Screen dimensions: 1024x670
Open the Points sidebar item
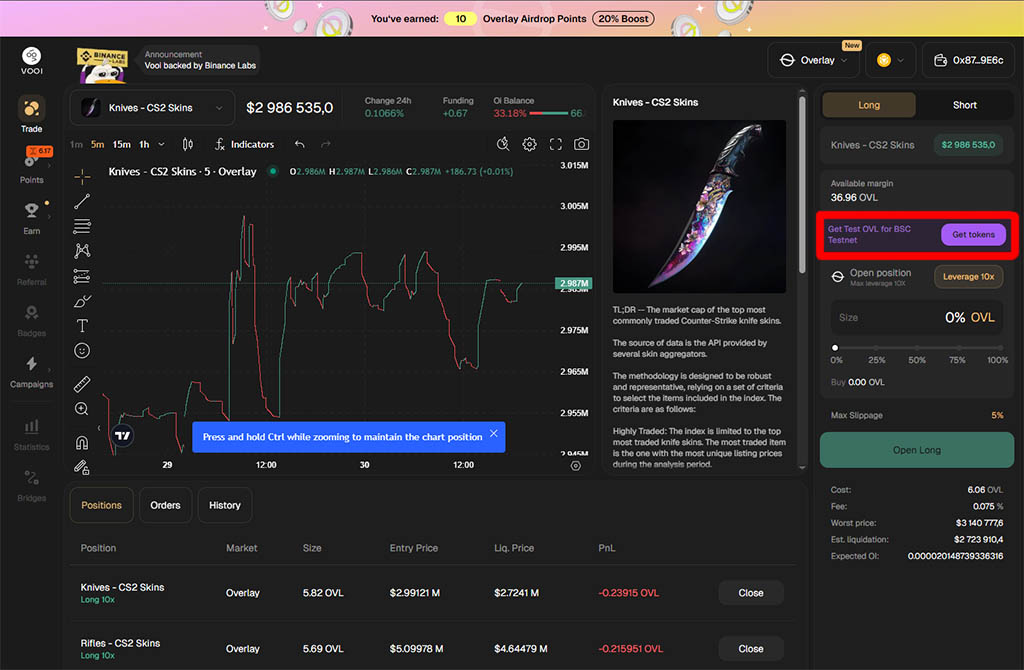[x=31, y=165]
